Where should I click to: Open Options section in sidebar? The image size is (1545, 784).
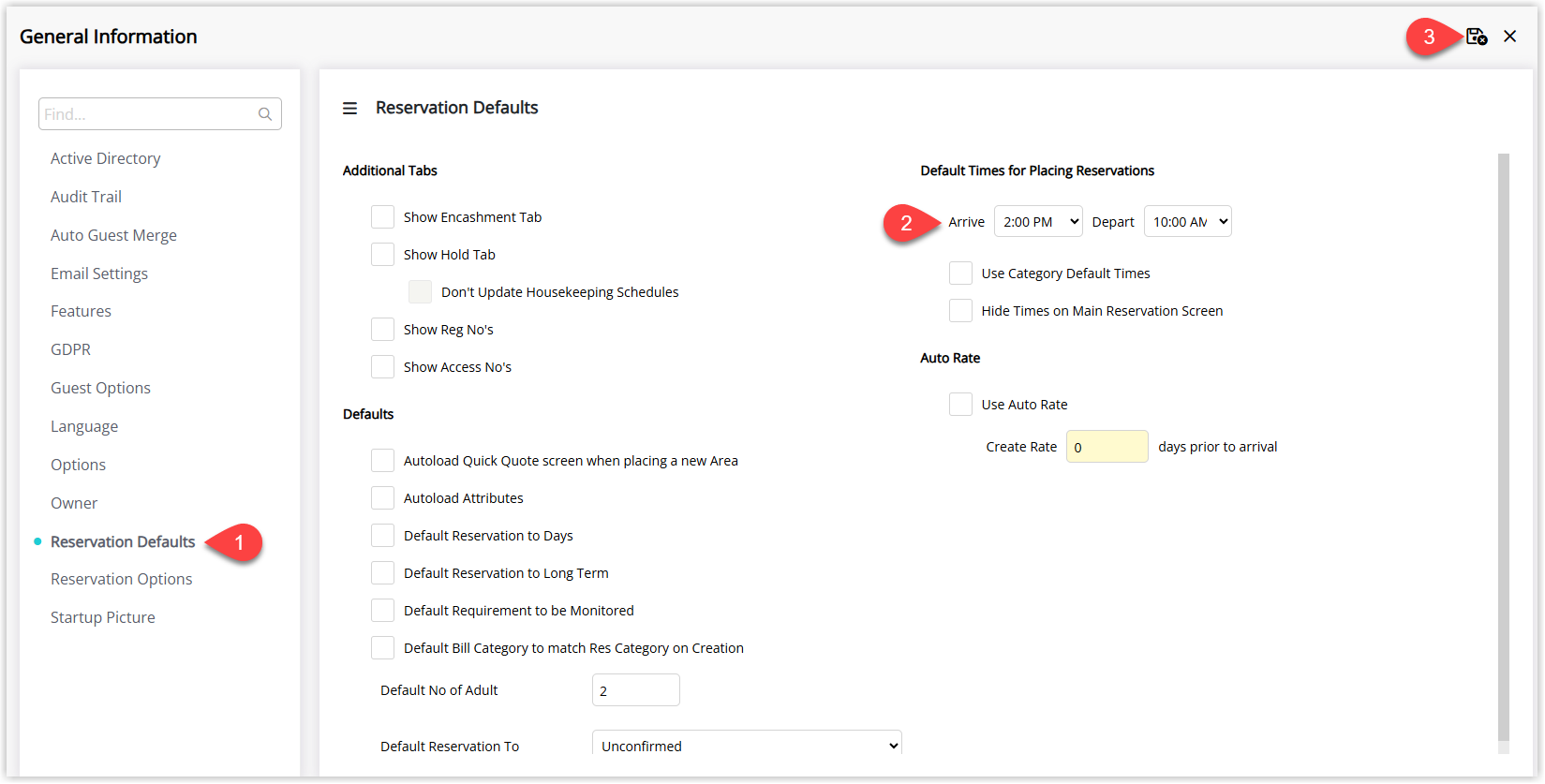78,465
